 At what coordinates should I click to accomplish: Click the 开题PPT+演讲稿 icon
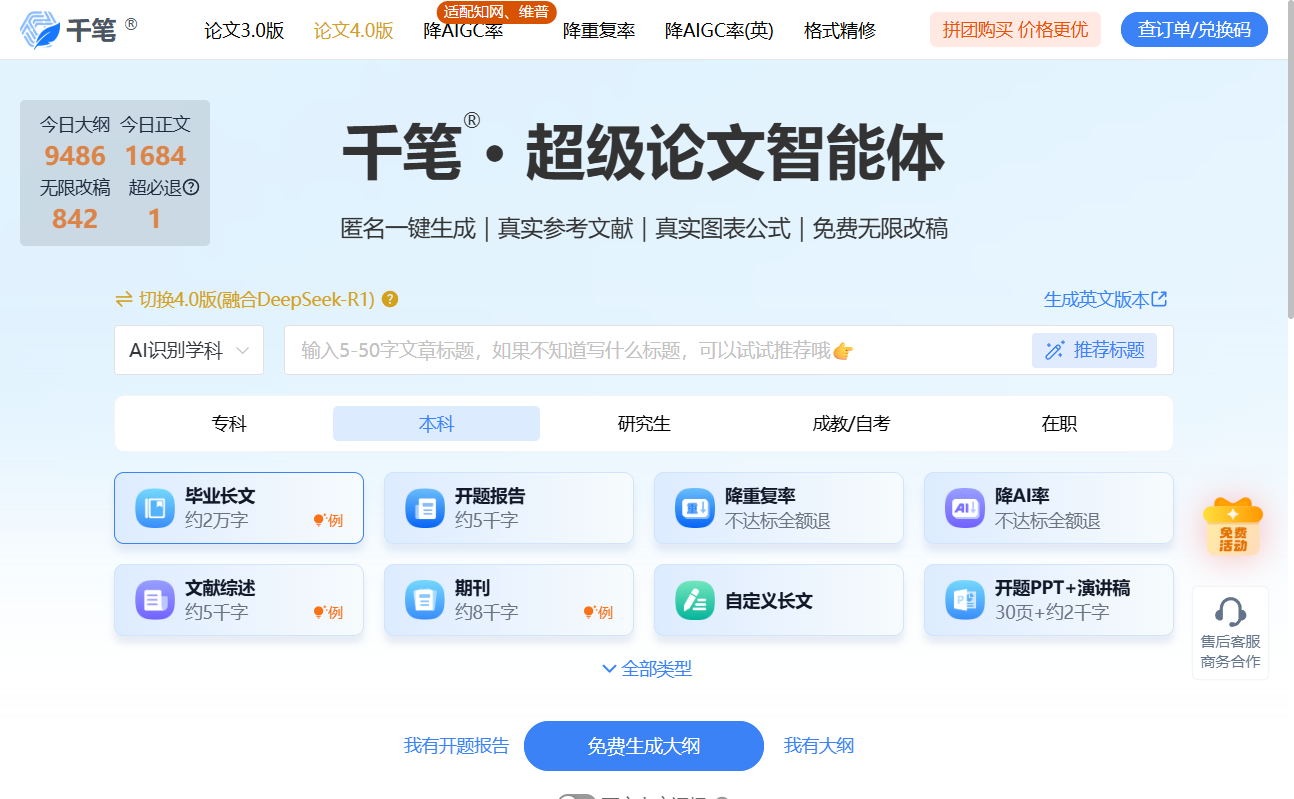(x=965, y=600)
